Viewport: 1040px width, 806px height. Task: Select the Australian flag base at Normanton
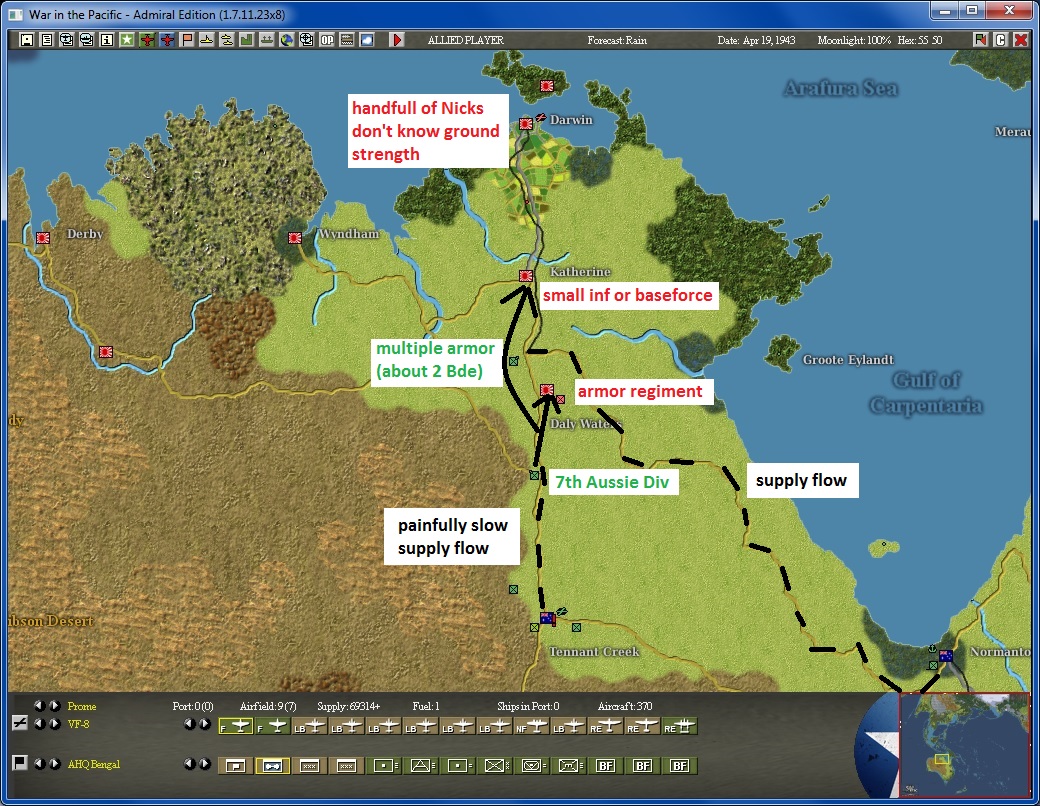(x=946, y=655)
